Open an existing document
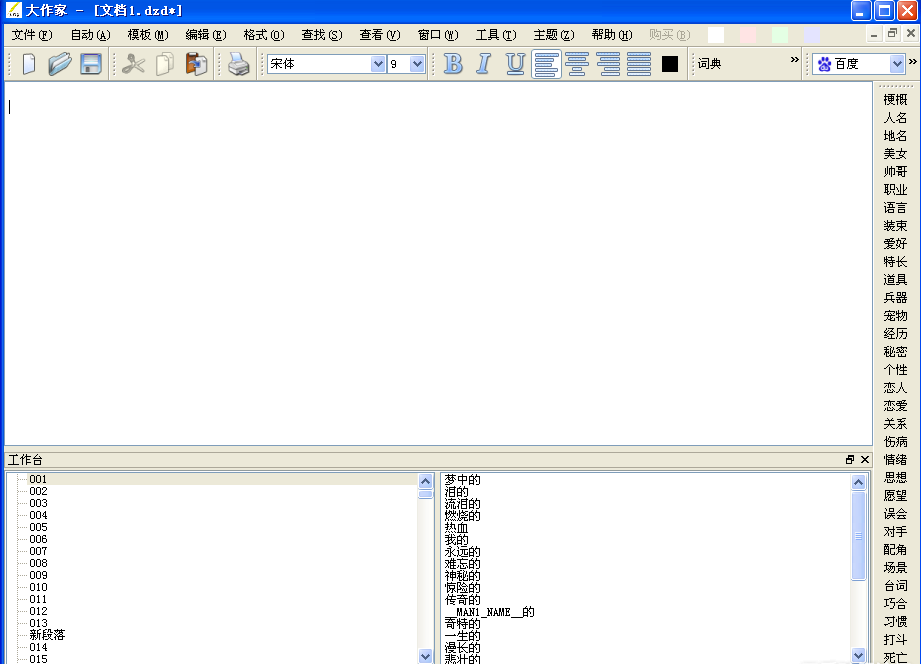Screen dimensions: 922x664 pos(59,63)
